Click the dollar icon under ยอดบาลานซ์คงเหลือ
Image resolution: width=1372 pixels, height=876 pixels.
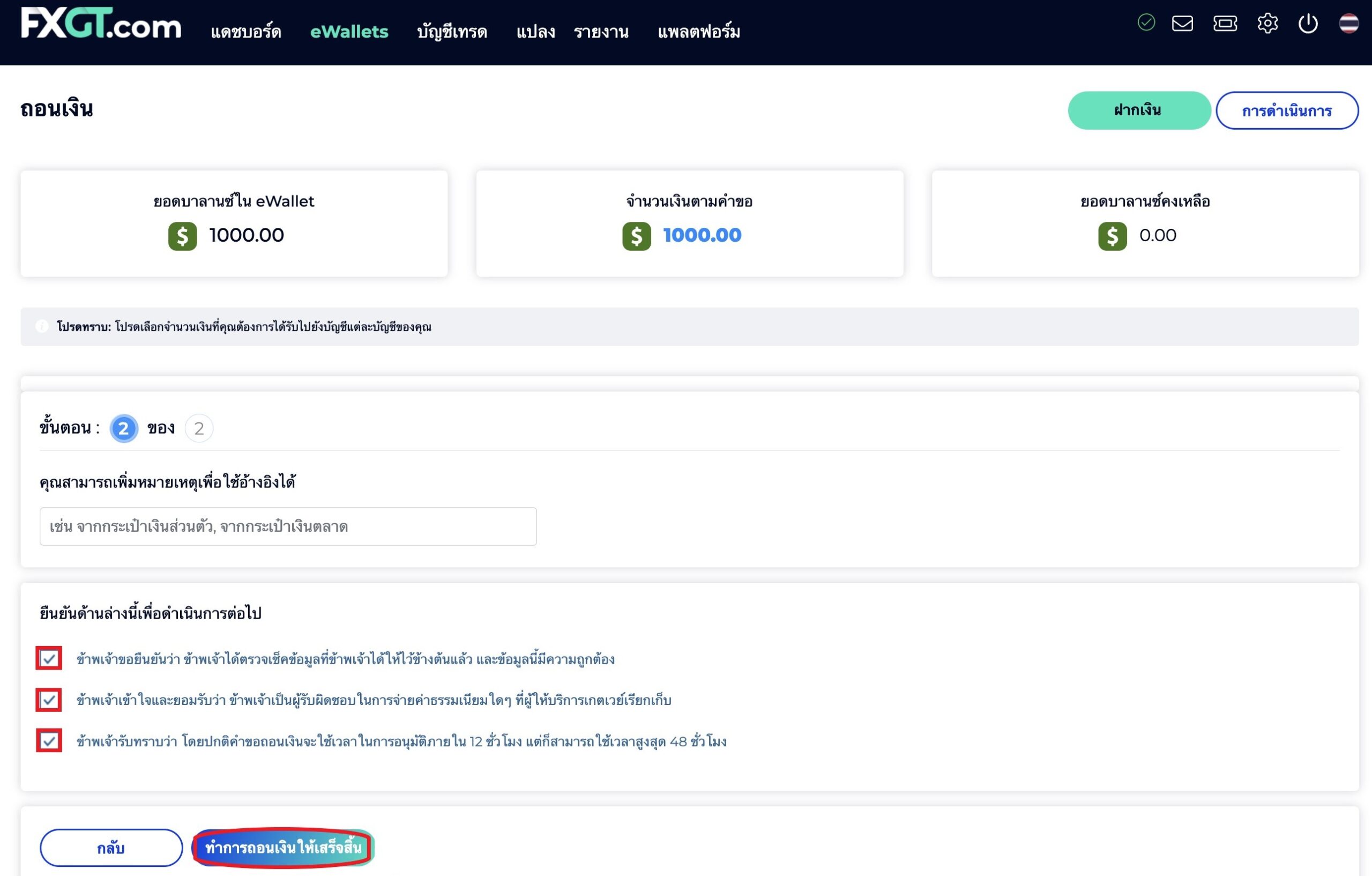click(1112, 236)
